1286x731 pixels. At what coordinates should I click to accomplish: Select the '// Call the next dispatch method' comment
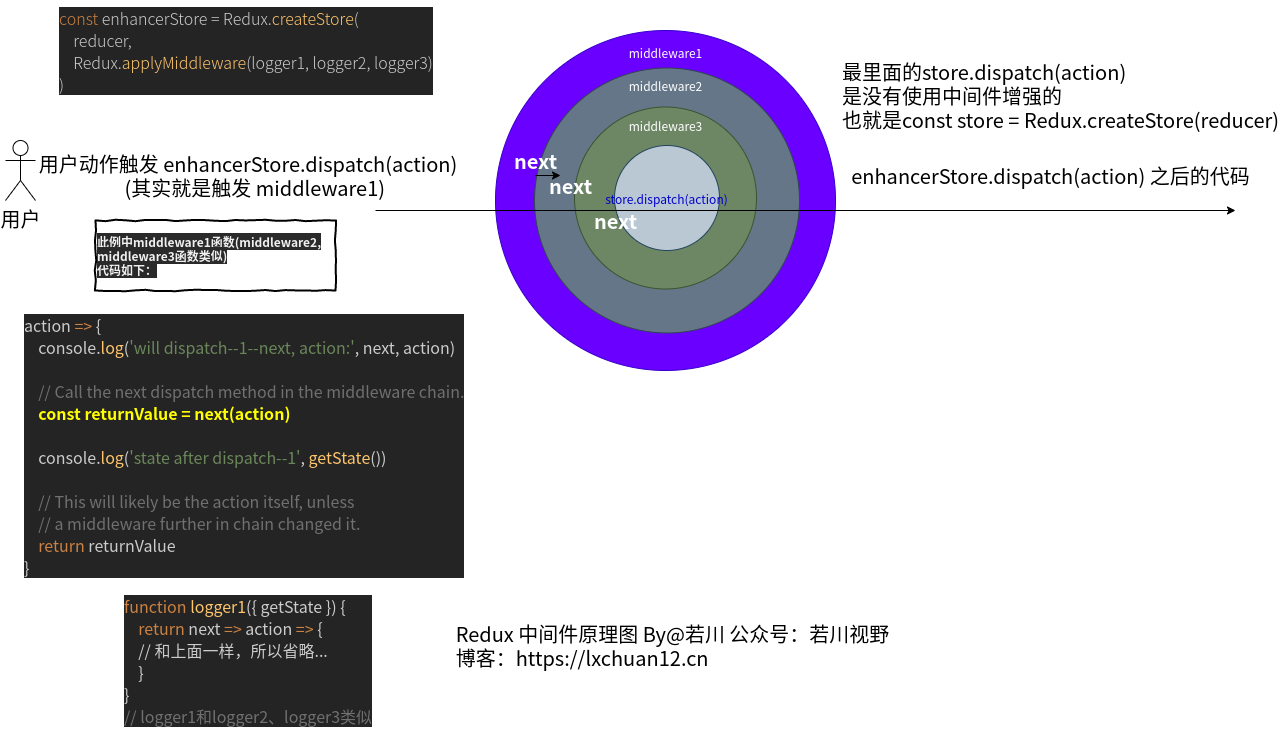251,392
